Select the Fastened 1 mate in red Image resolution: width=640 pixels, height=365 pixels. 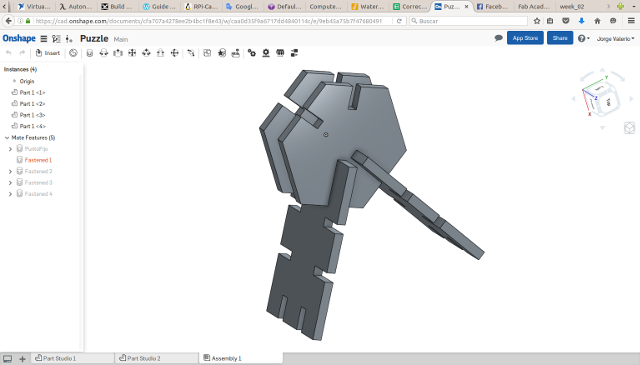(x=38, y=160)
